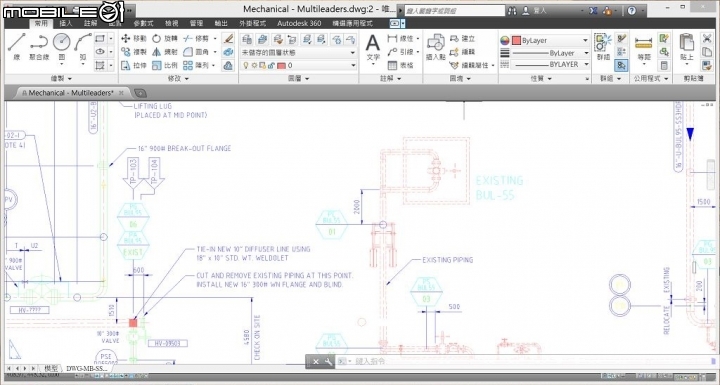
Task: Switch to Mechanical - Multileaders file tab
Action: tap(71, 93)
